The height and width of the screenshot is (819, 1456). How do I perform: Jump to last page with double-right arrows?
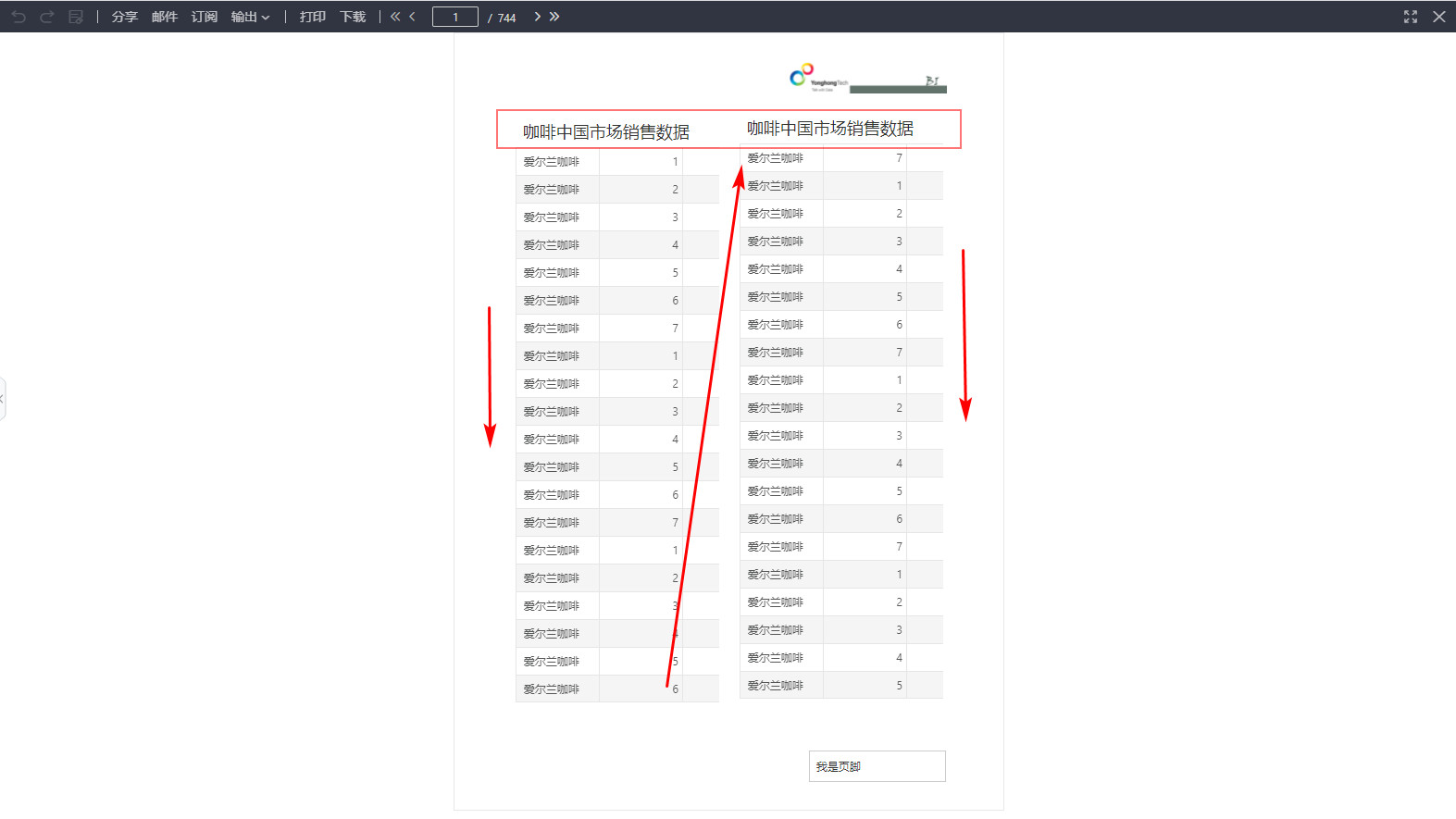click(554, 17)
